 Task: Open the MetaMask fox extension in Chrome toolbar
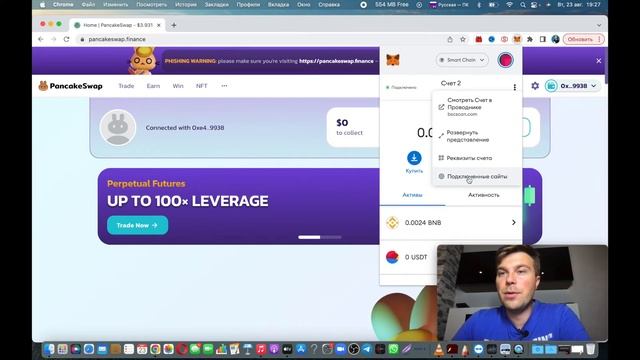(x=517, y=39)
